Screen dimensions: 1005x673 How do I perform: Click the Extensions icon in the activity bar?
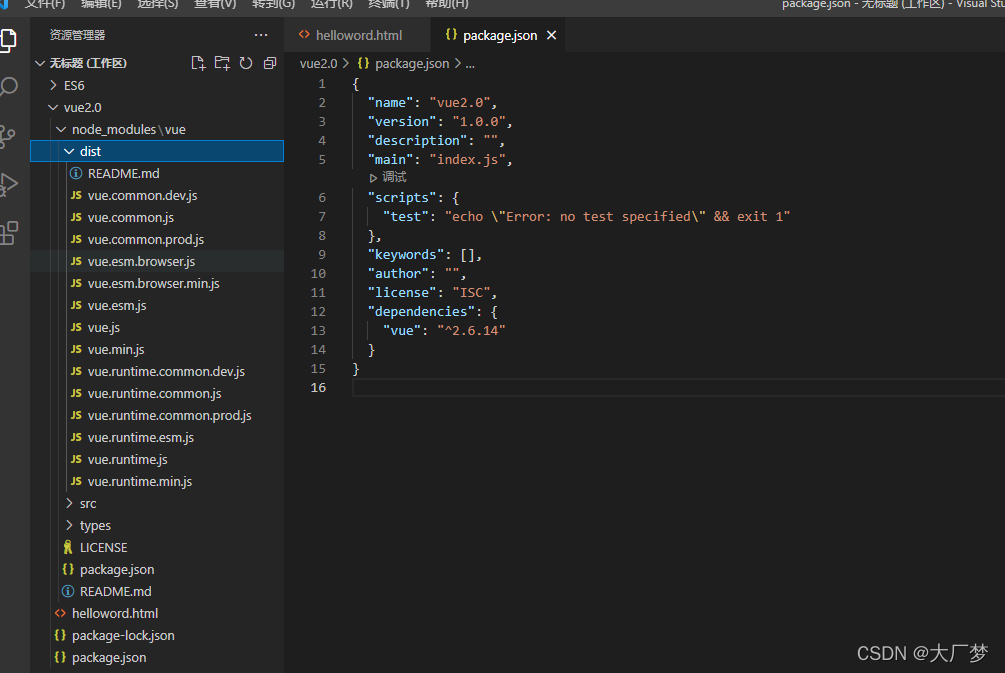[10, 231]
